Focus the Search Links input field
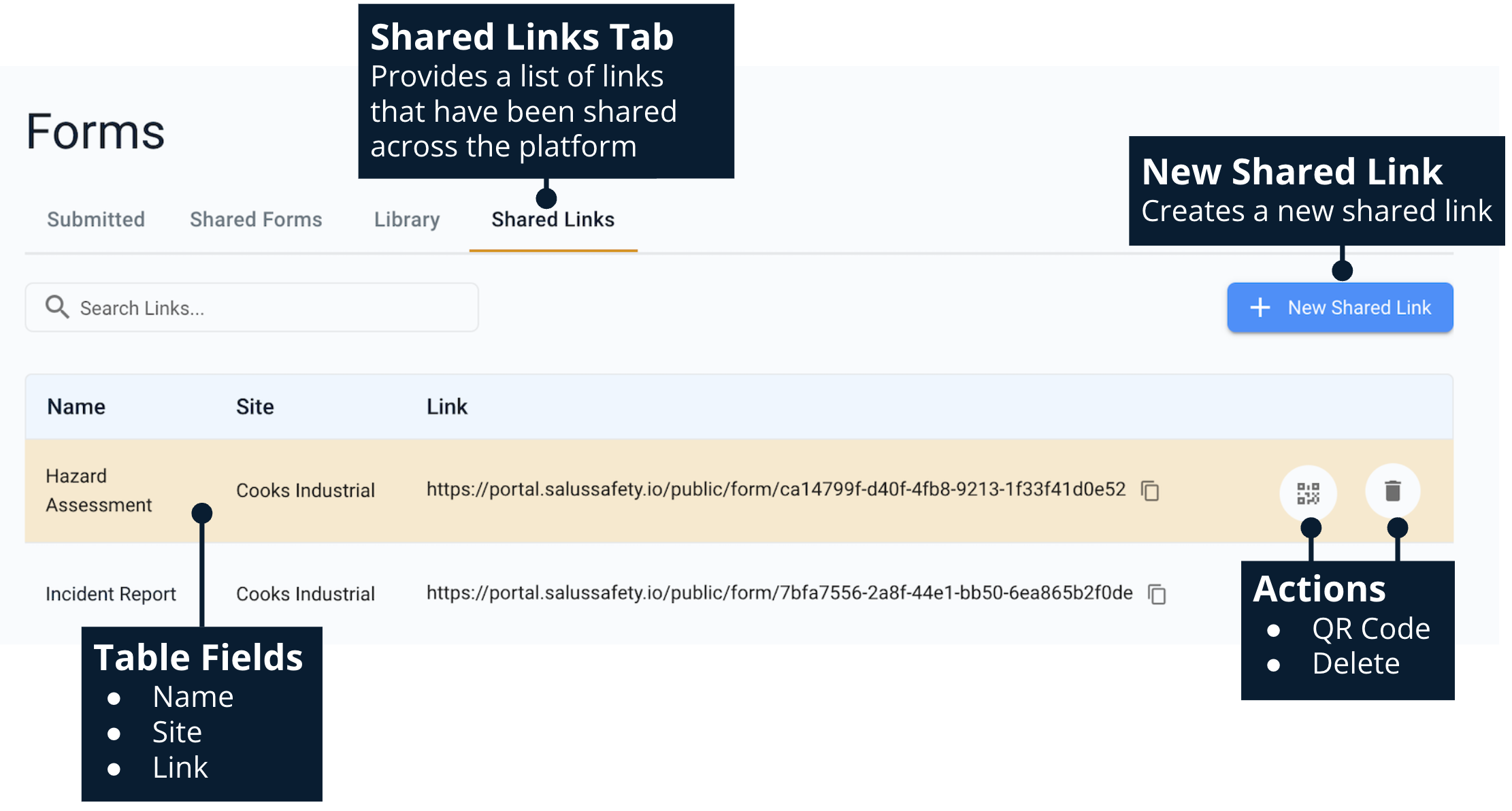Viewport: 1512px width, 811px height. pos(272,308)
